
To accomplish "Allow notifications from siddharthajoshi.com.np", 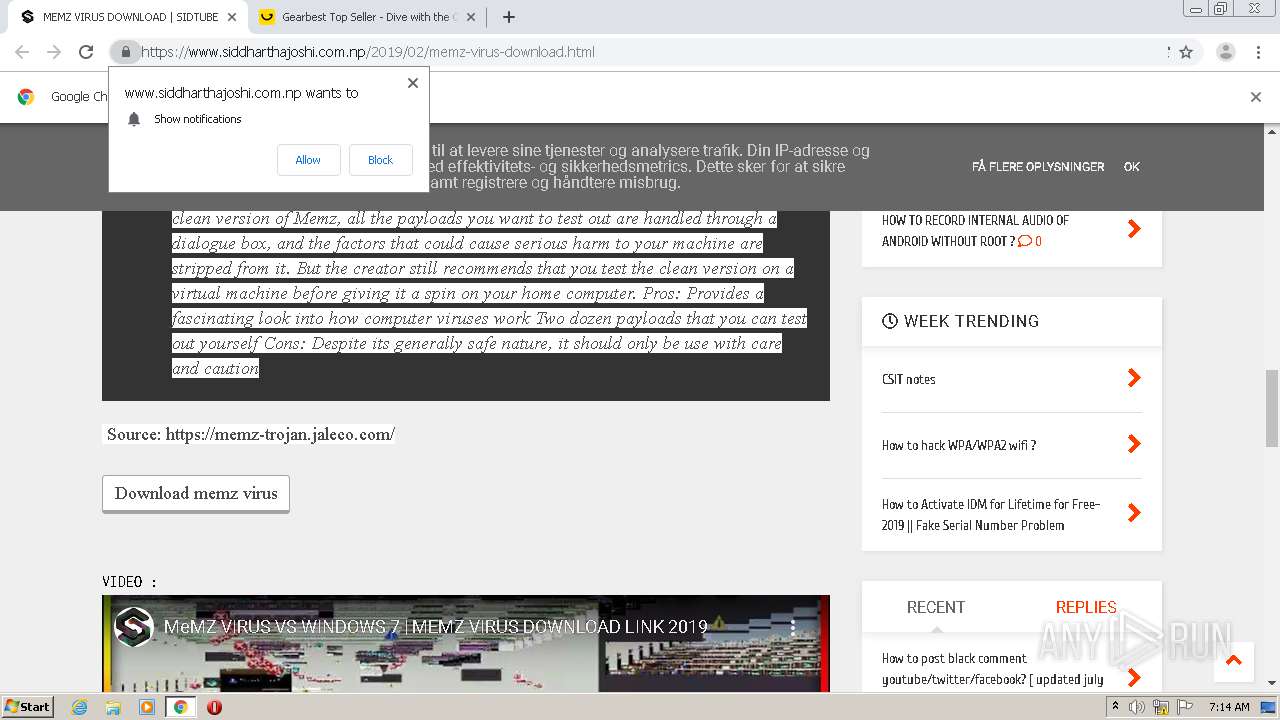I will tap(308, 160).
